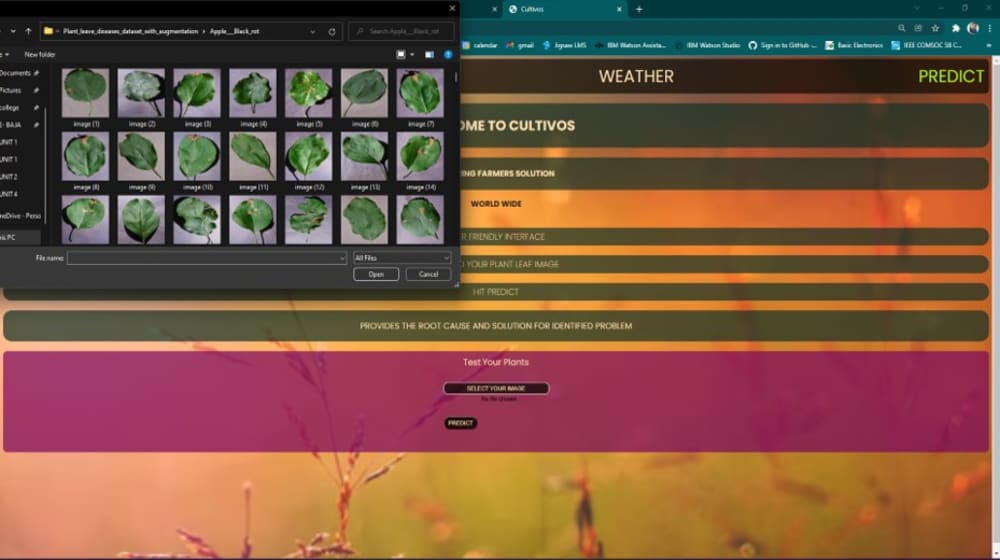Open Chrome profile avatar
This screenshot has height=560, width=1000.
973,28
